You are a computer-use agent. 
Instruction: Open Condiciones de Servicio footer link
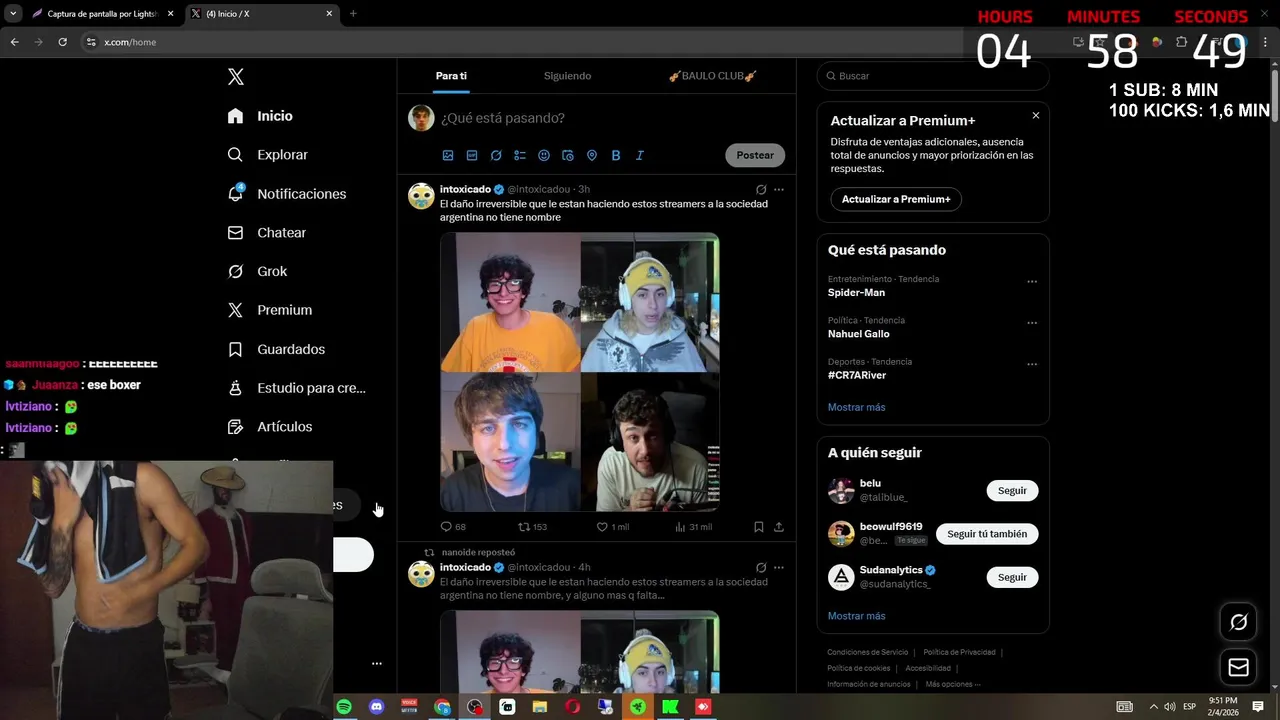[x=868, y=652]
